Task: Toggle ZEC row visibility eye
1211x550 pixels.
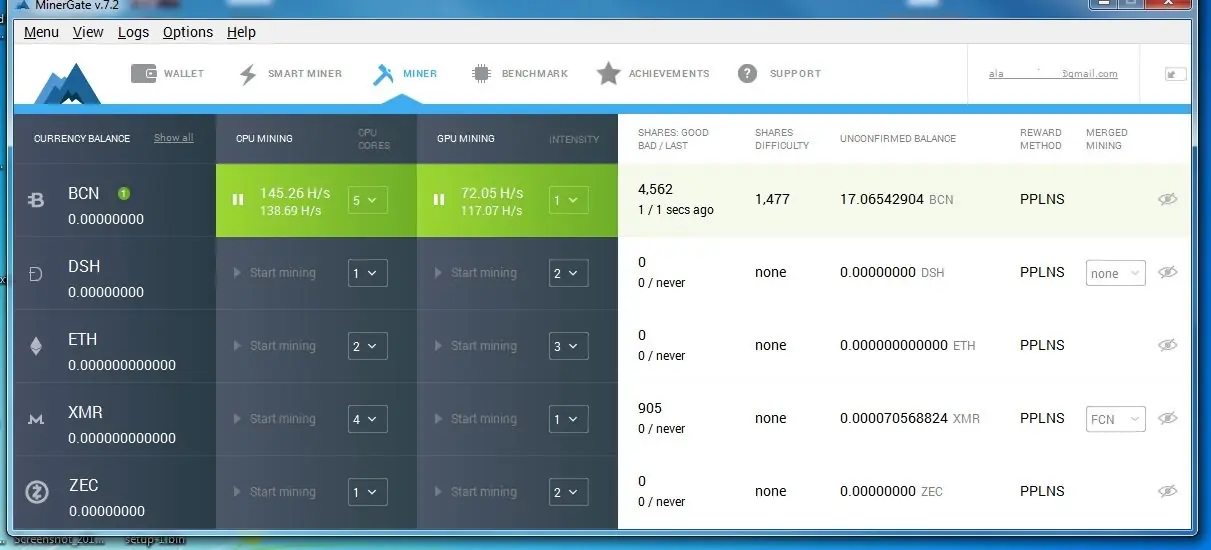Action: pyautogui.click(x=1167, y=491)
